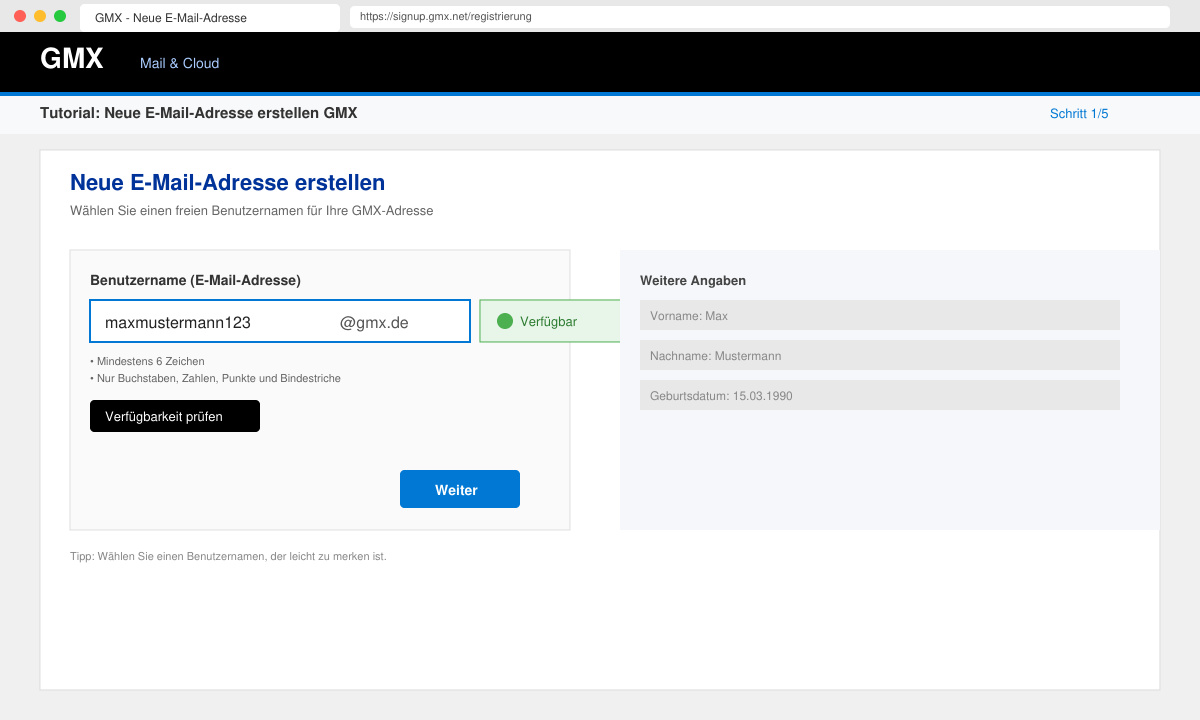Click the Nur Buchstaben, Zahlen hint text

(x=215, y=378)
